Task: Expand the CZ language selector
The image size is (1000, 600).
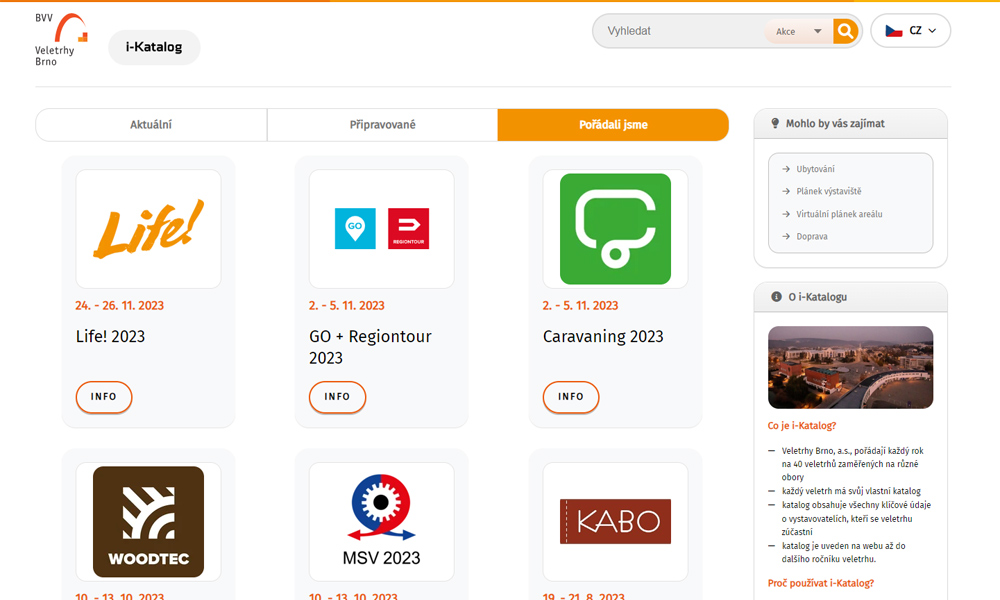Action: [x=911, y=31]
